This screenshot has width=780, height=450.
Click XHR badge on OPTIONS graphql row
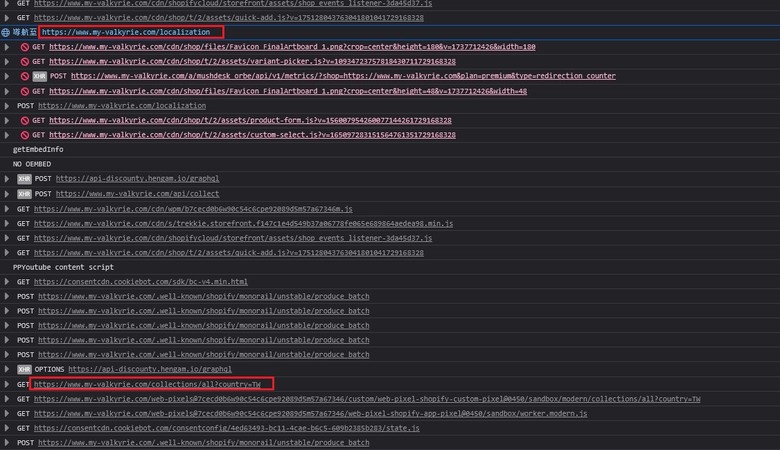[24, 369]
